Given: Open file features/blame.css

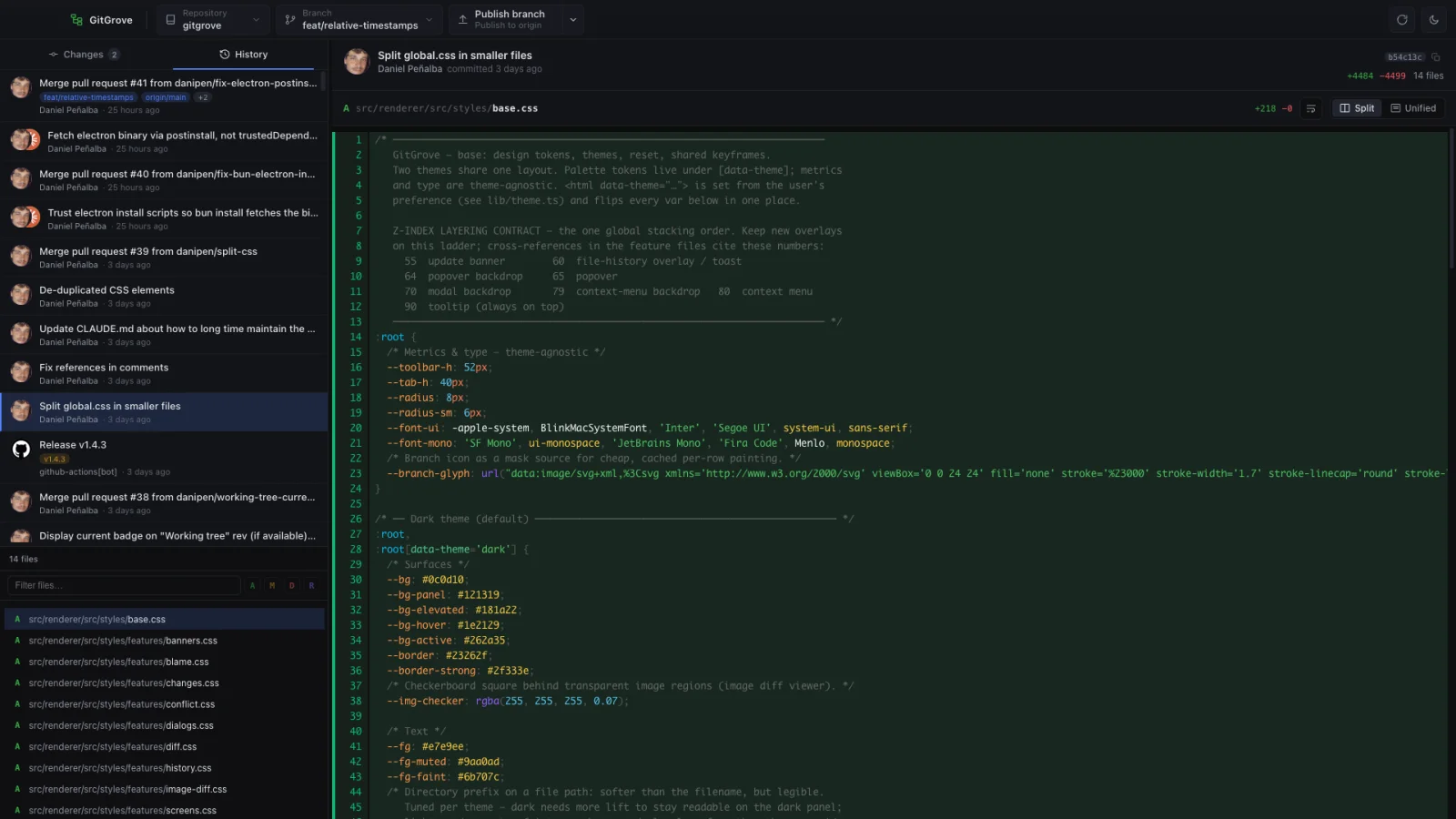Looking at the screenshot, I should [164, 662].
